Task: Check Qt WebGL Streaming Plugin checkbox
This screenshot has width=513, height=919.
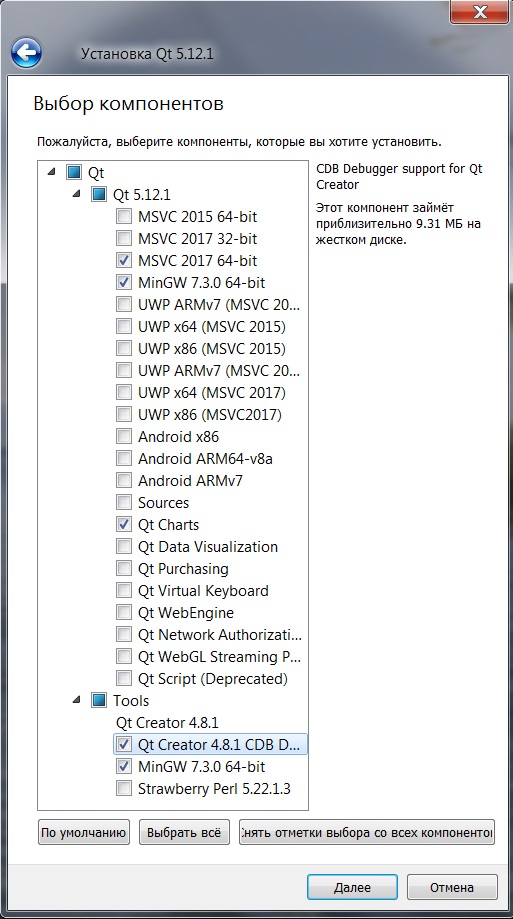Action: [x=124, y=656]
